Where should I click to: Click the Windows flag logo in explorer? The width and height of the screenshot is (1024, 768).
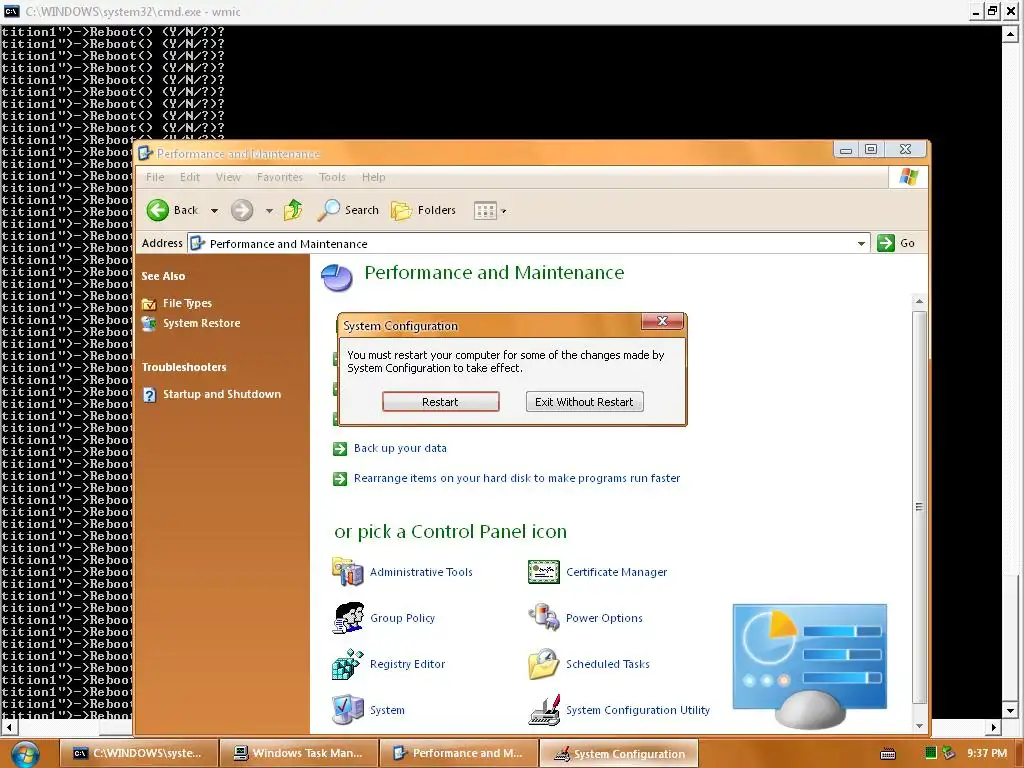click(908, 176)
